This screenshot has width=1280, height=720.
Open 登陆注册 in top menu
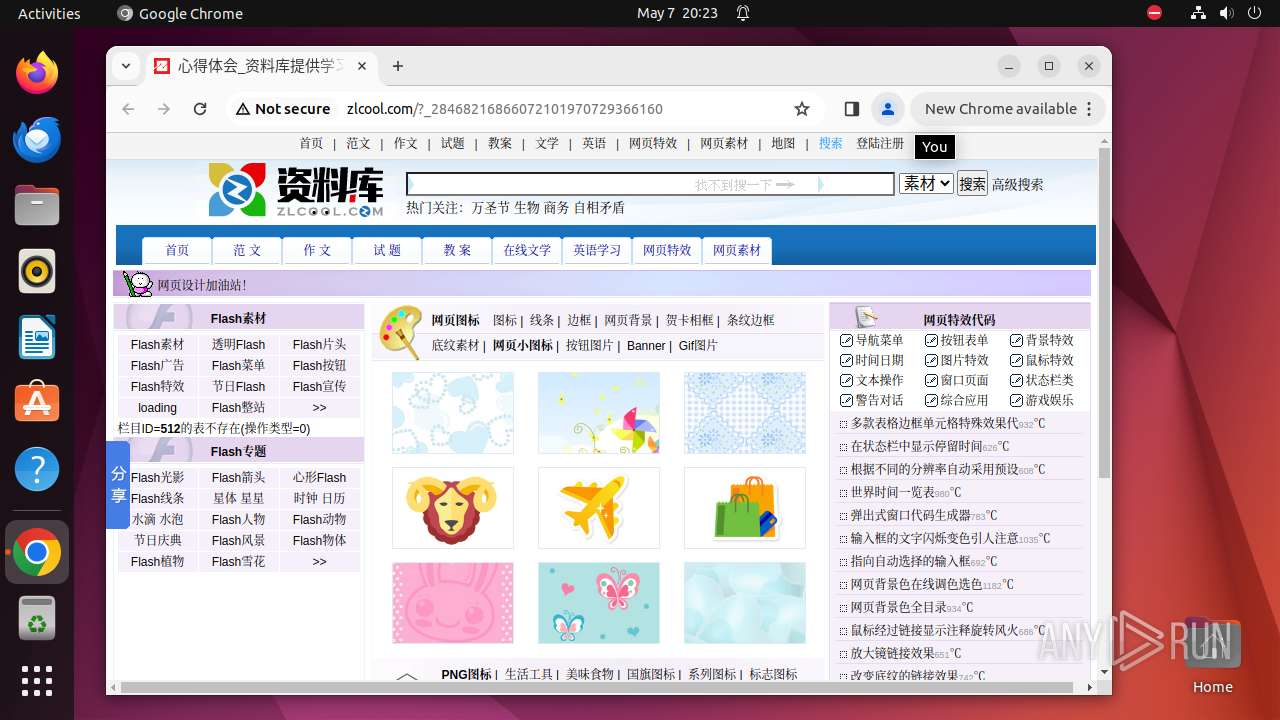tap(880, 143)
